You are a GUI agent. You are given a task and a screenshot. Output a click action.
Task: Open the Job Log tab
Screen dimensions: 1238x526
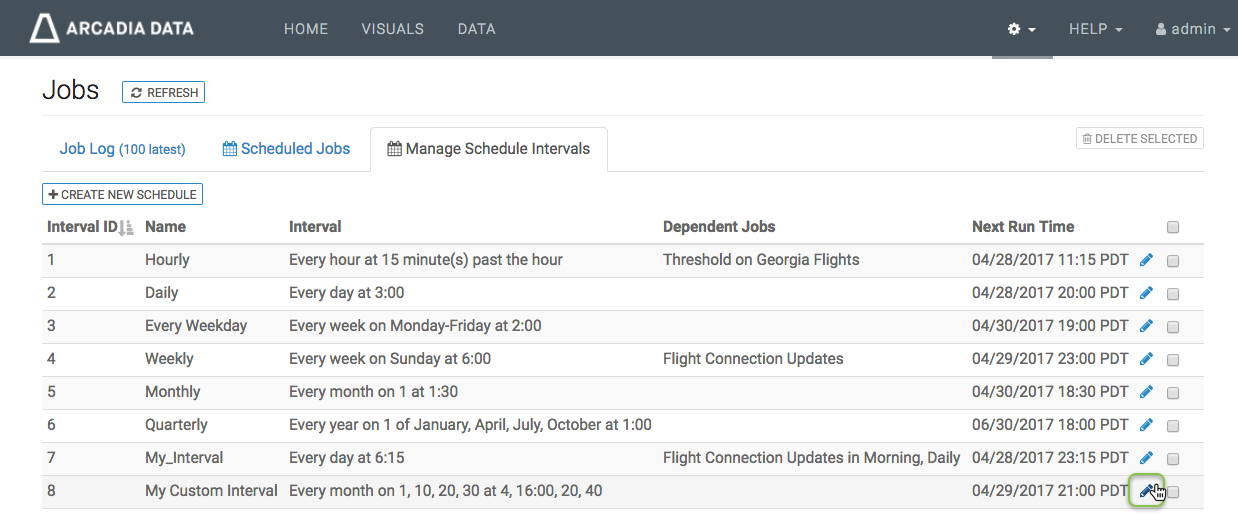click(122, 149)
